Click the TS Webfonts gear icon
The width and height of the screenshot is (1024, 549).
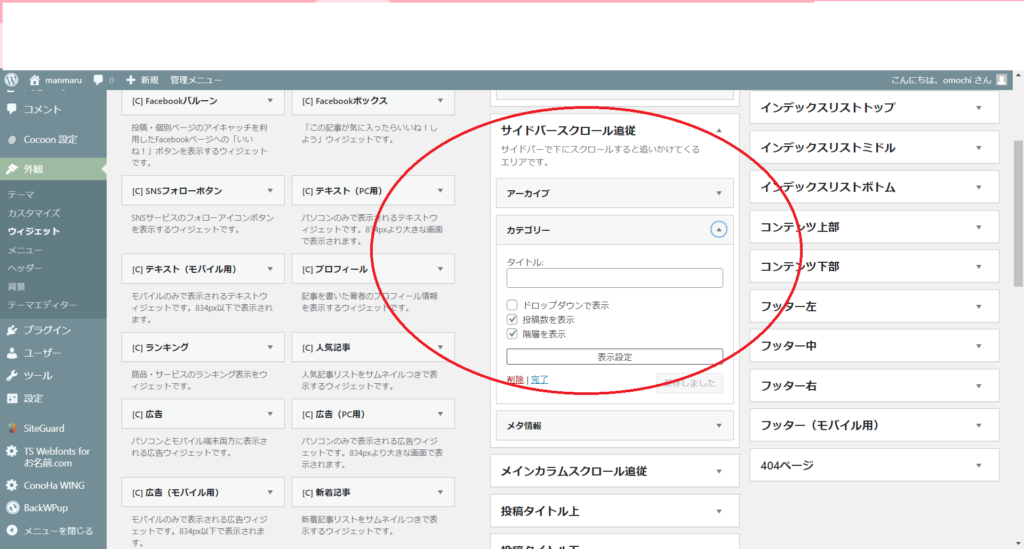[12, 451]
